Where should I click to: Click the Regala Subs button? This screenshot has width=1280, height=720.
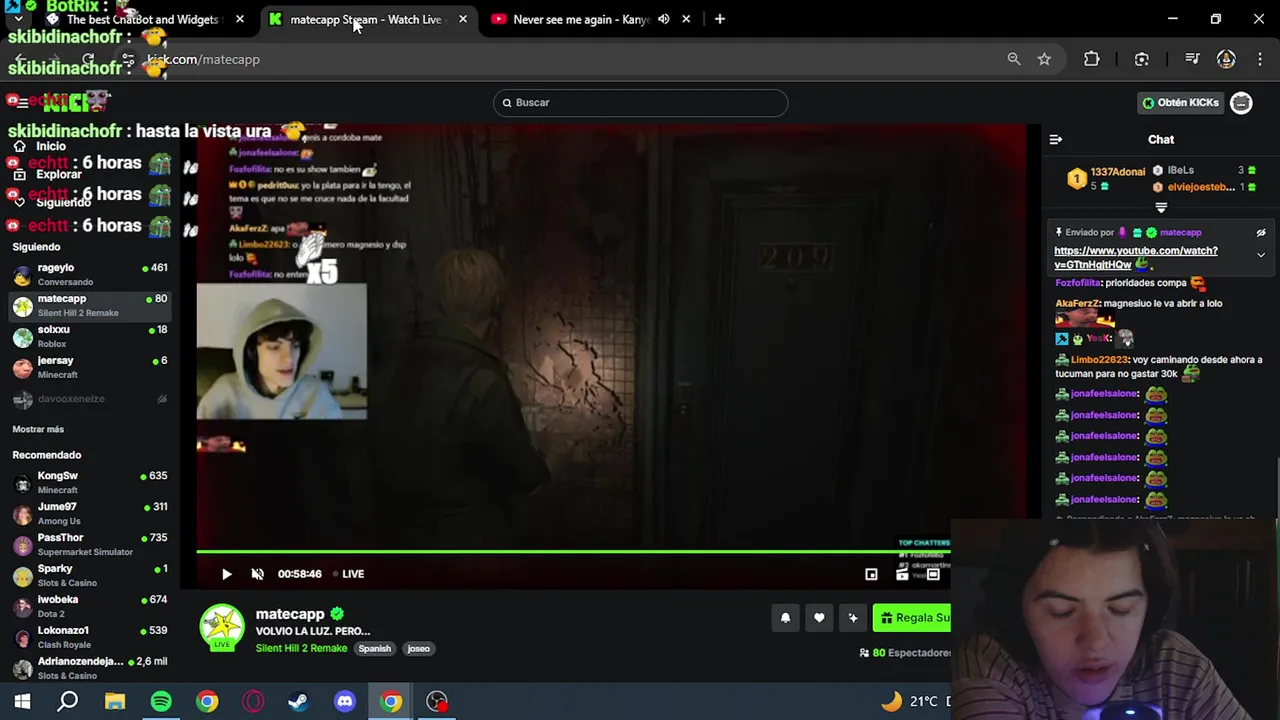point(912,618)
